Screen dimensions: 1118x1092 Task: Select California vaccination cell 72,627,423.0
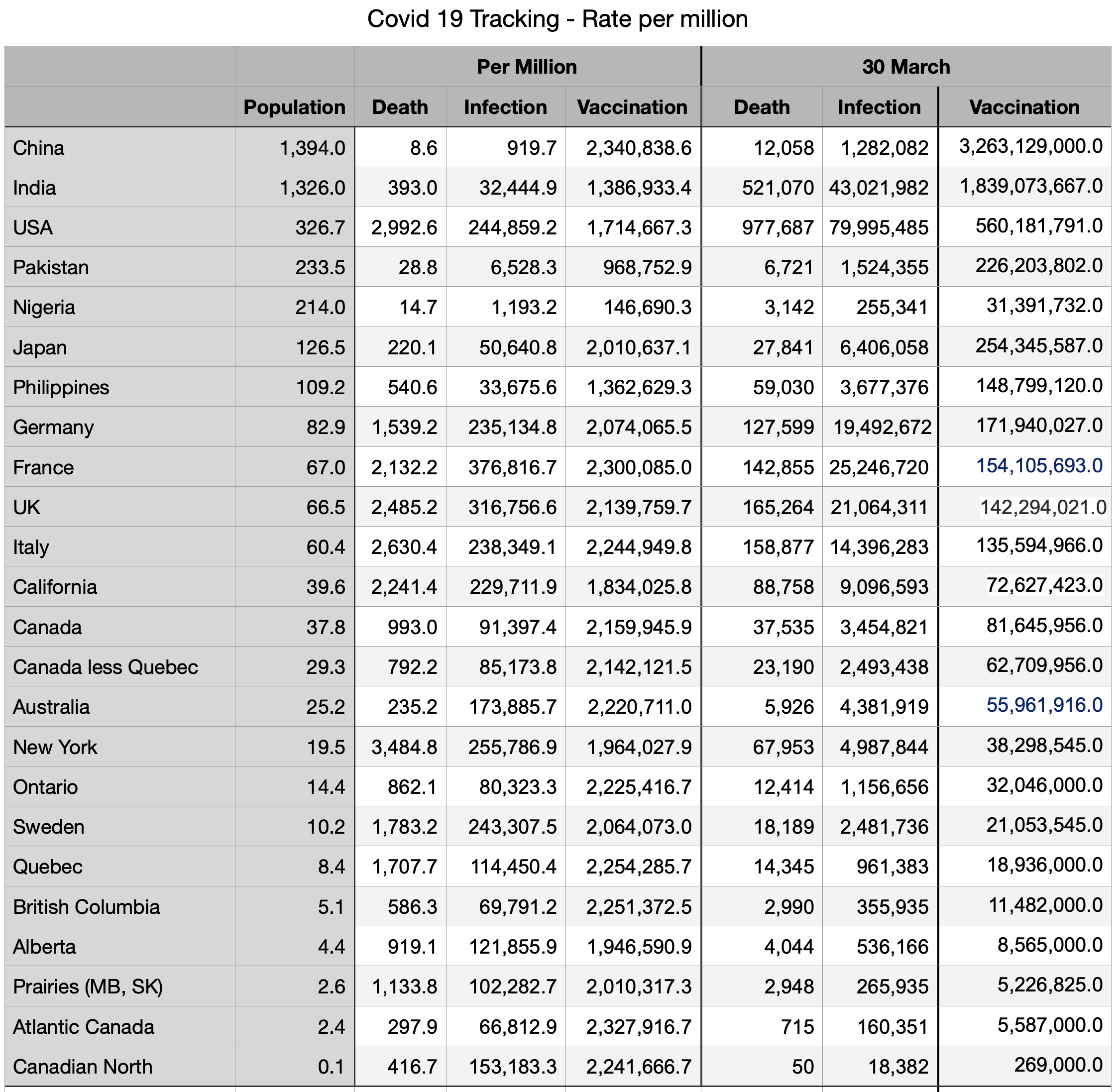1044,585
